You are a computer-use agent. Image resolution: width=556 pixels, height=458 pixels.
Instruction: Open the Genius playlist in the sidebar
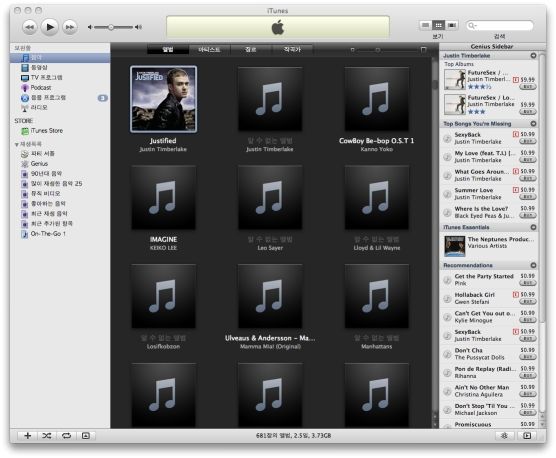[x=34, y=164]
